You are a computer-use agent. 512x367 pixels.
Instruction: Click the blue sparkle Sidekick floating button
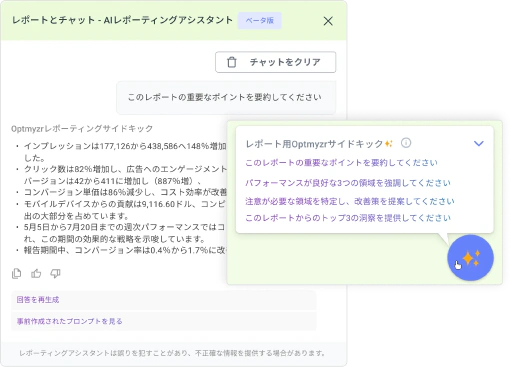tap(470, 258)
